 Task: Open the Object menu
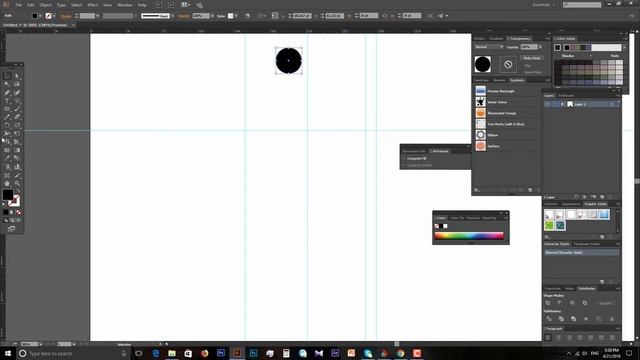click(45, 5)
